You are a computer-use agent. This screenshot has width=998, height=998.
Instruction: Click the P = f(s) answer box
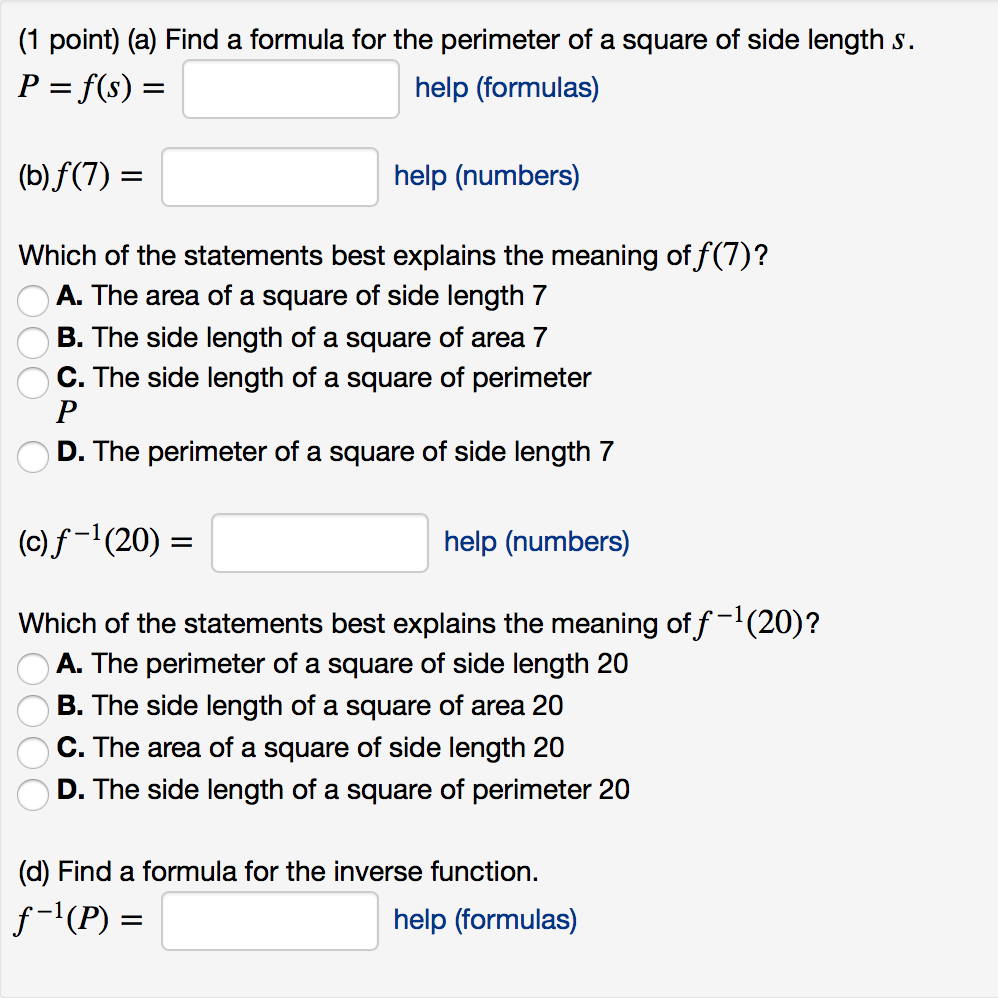tap(290, 89)
